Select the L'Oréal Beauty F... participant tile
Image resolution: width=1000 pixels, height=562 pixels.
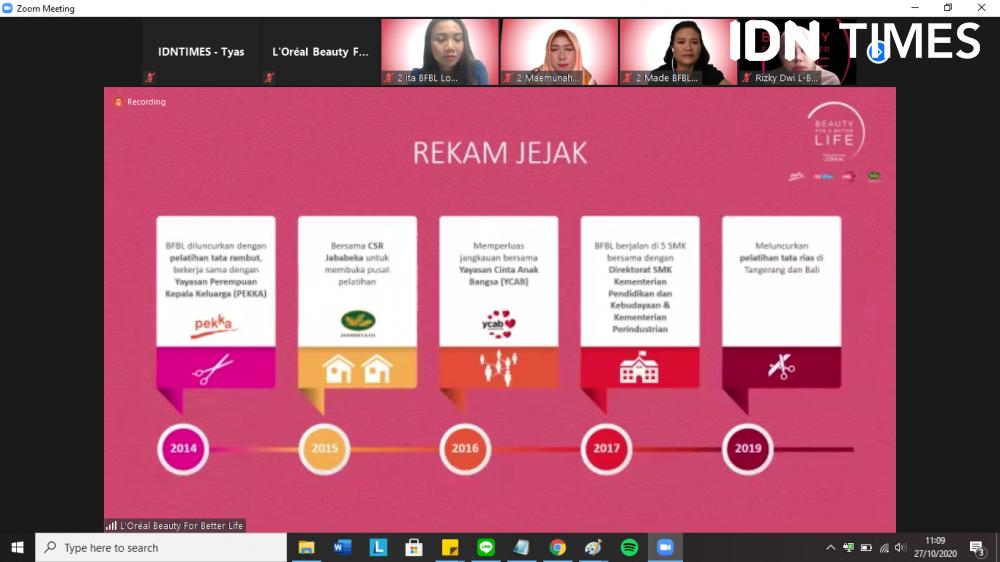click(321, 52)
